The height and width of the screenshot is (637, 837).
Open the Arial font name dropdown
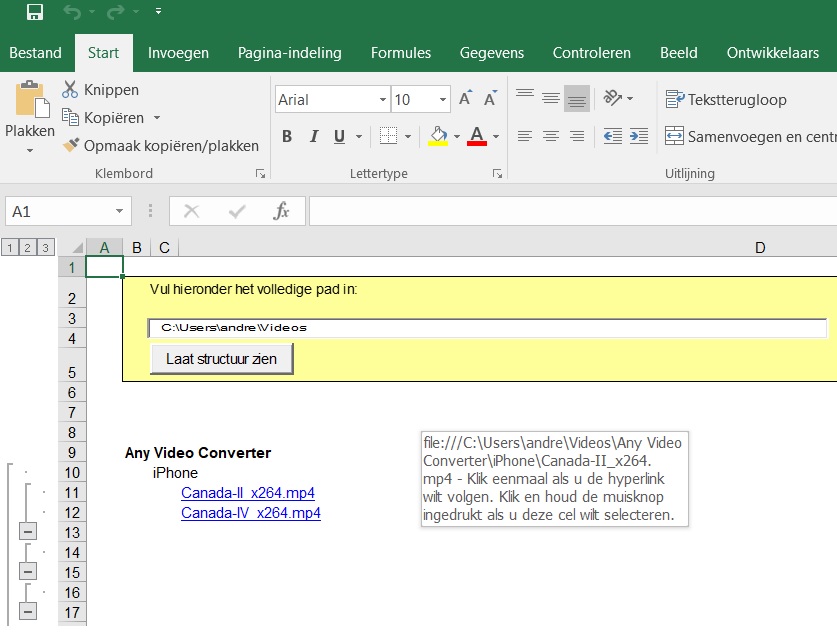(x=382, y=100)
